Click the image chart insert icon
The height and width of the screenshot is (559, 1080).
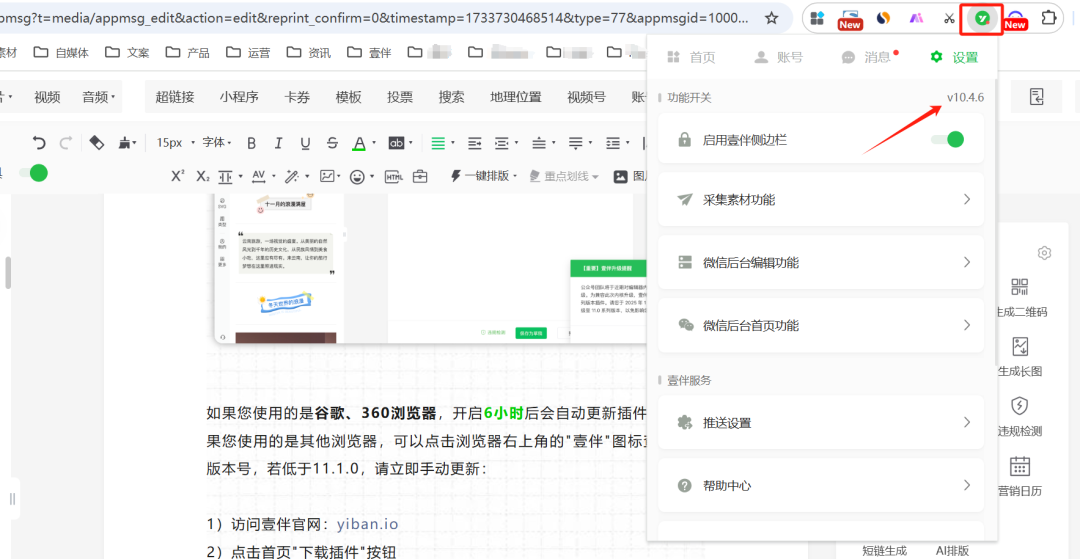click(326, 176)
